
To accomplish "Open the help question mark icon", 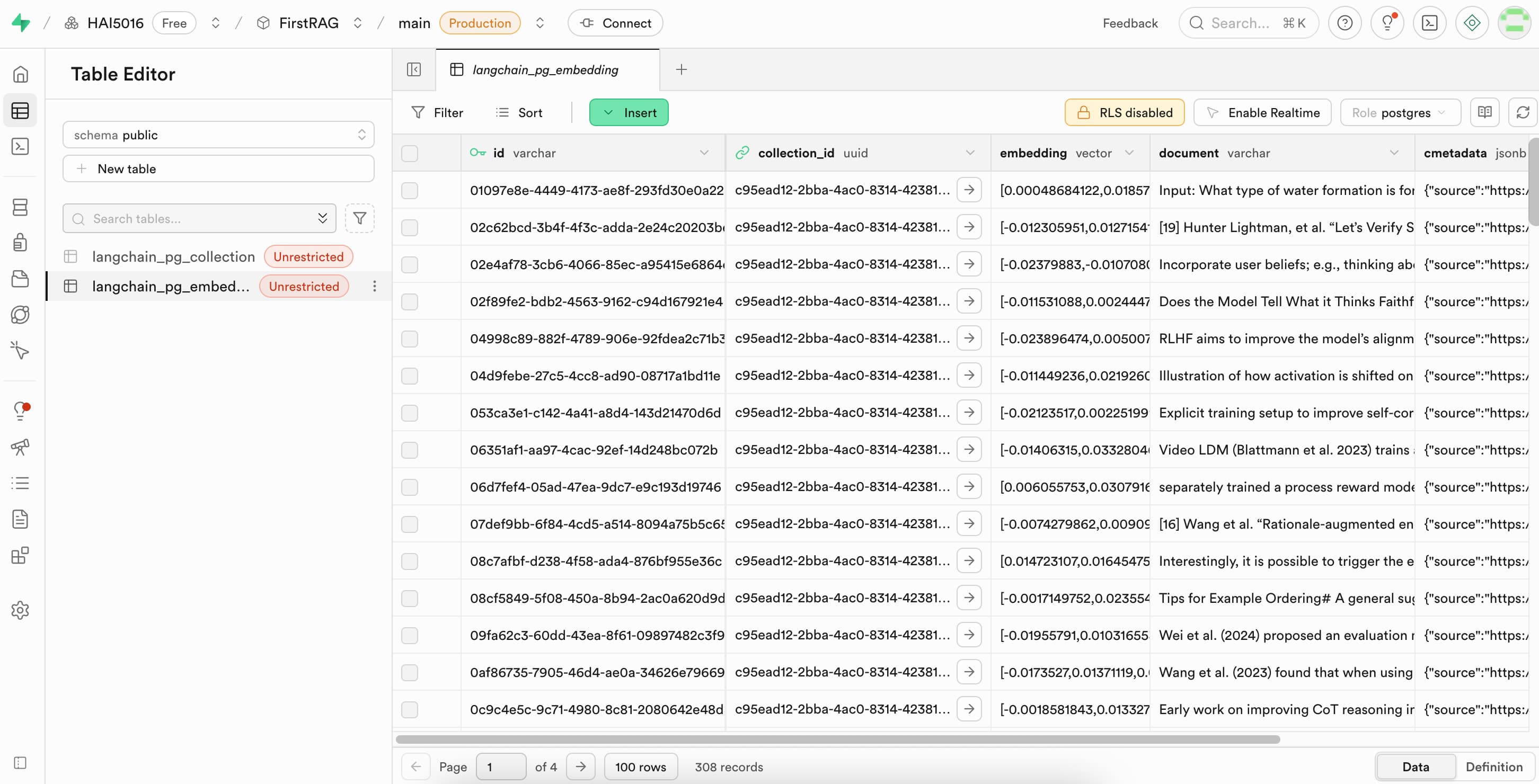I will pos(1344,23).
